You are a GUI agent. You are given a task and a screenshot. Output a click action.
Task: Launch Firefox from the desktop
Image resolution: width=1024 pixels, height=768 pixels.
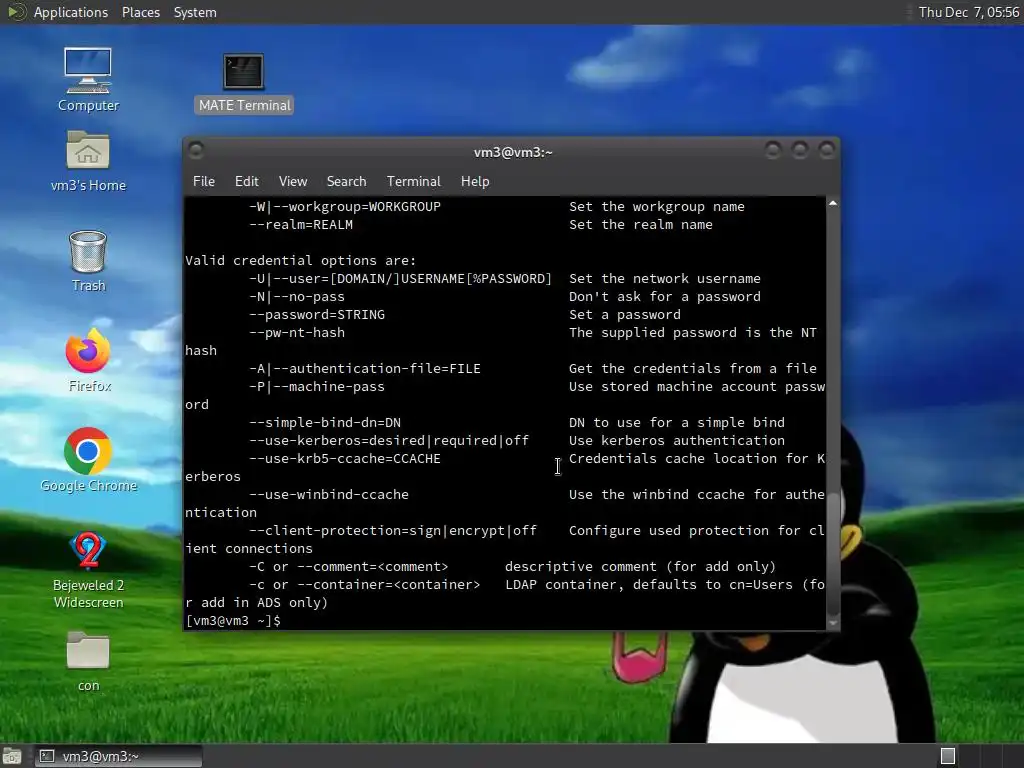coord(89,360)
